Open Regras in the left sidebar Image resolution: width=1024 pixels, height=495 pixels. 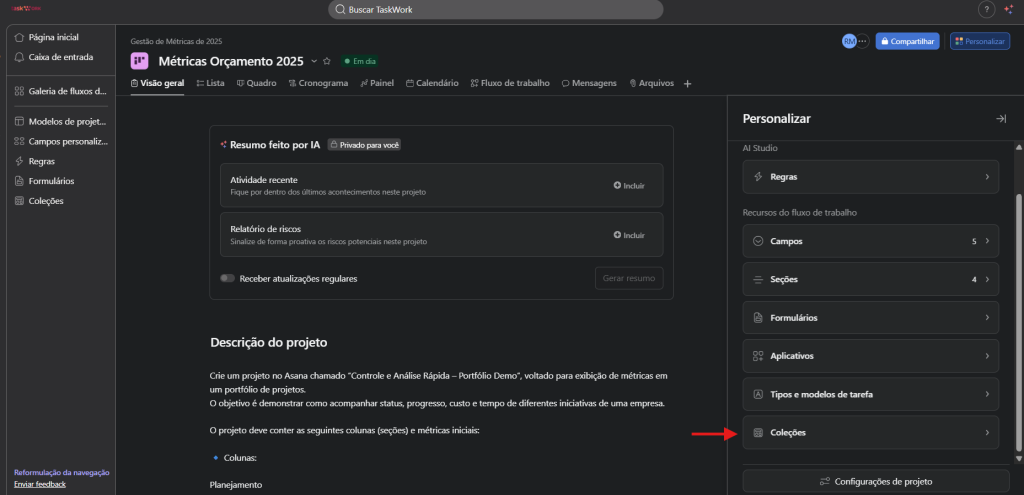tap(41, 161)
